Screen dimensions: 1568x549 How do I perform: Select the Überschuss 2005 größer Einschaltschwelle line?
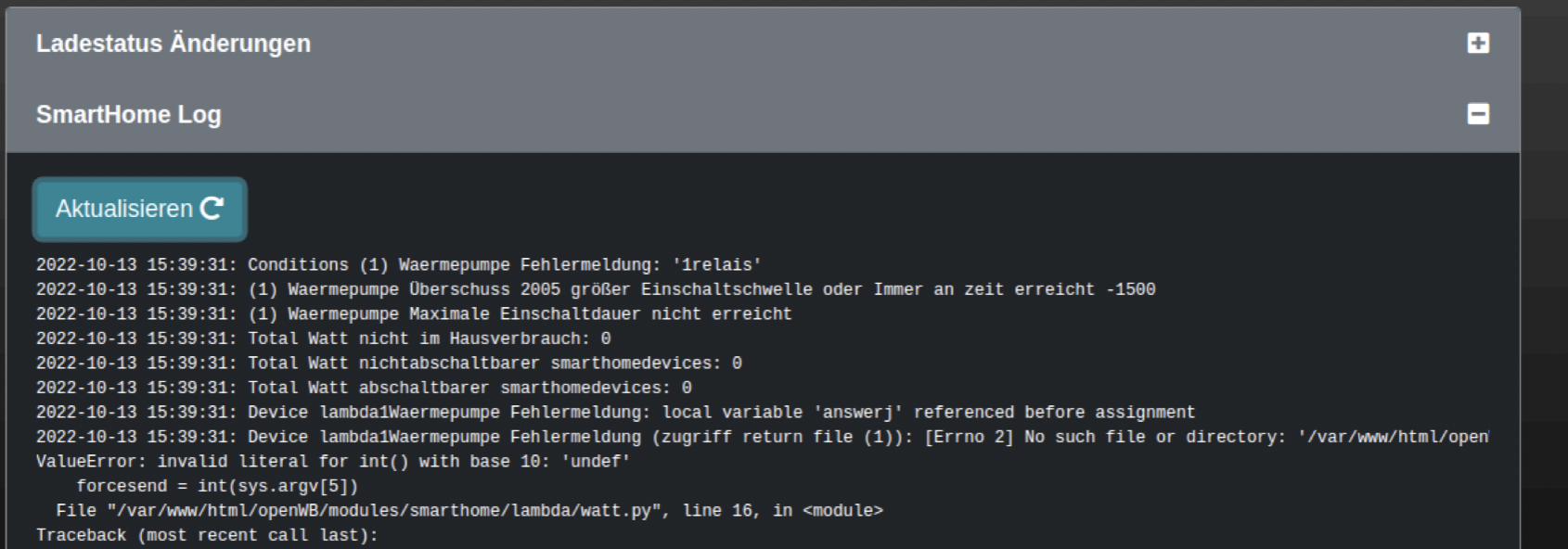(x=595, y=289)
